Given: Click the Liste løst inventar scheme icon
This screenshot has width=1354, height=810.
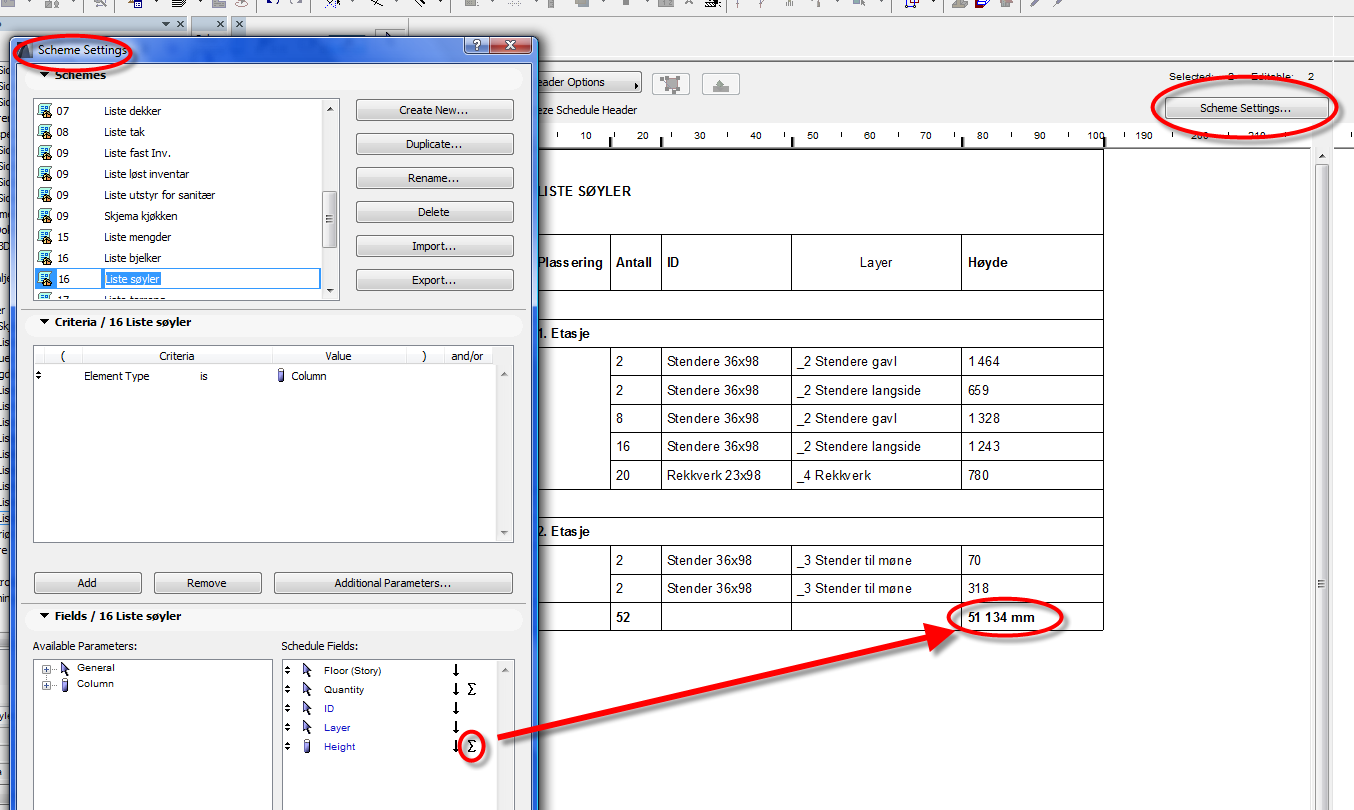Looking at the screenshot, I should click(x=45, y=174).
